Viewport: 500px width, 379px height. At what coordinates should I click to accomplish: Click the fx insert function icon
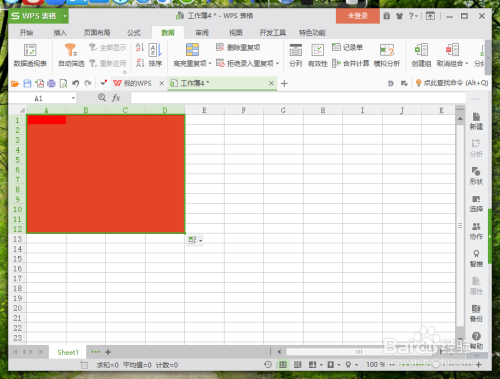[x=116, y=98]
